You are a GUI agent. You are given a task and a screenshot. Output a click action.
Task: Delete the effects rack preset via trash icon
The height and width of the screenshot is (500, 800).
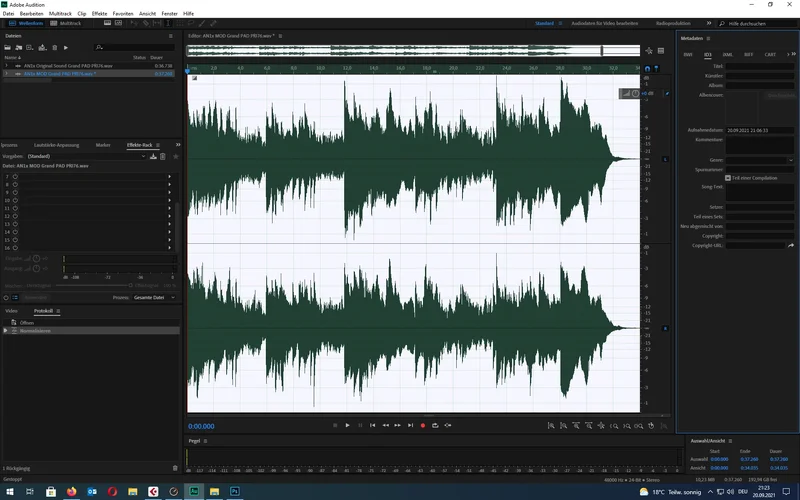coord(162,157)
